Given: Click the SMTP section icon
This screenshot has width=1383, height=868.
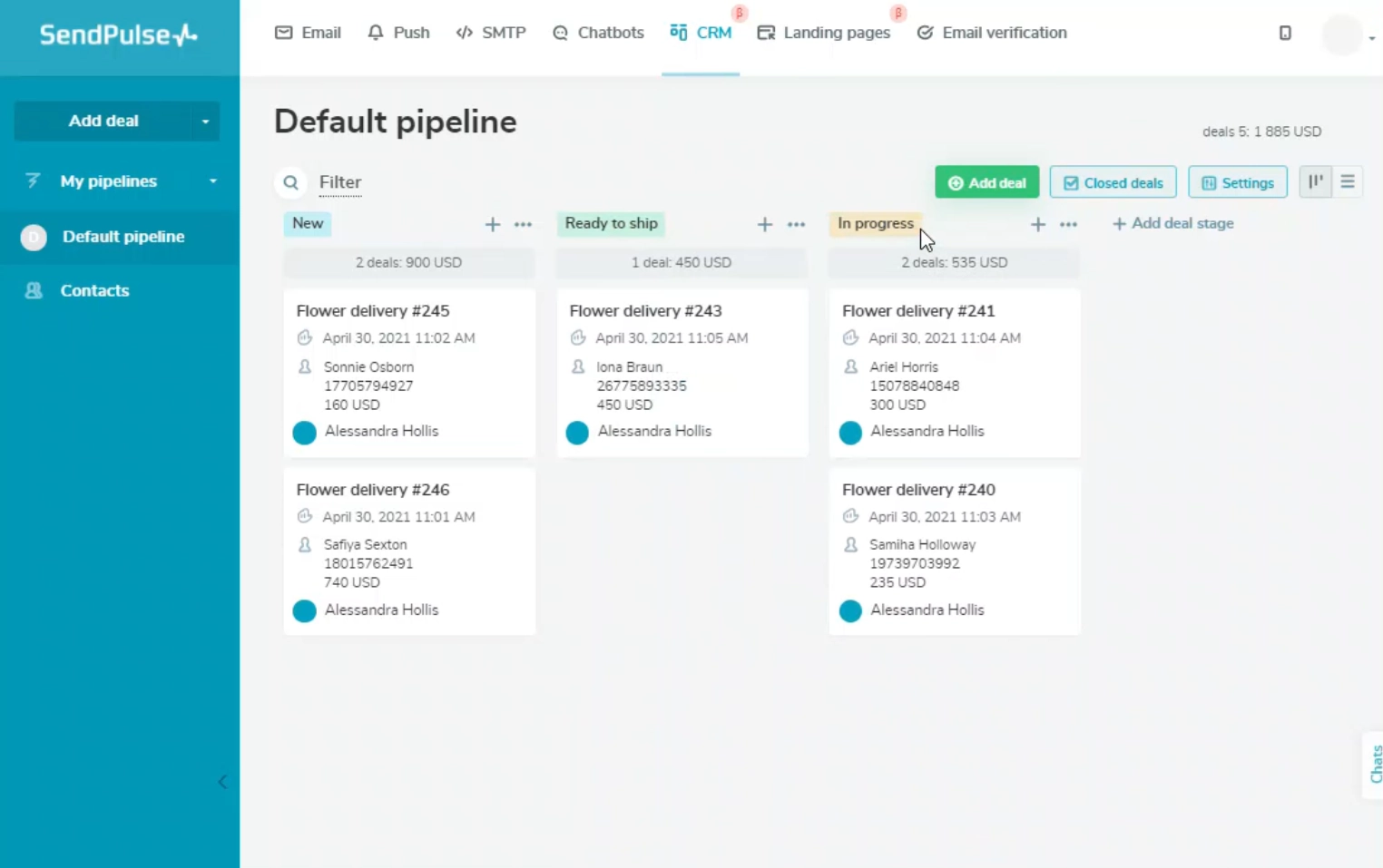Looking at the screenshot, I should pyautogui.click(x=464, y=32).
